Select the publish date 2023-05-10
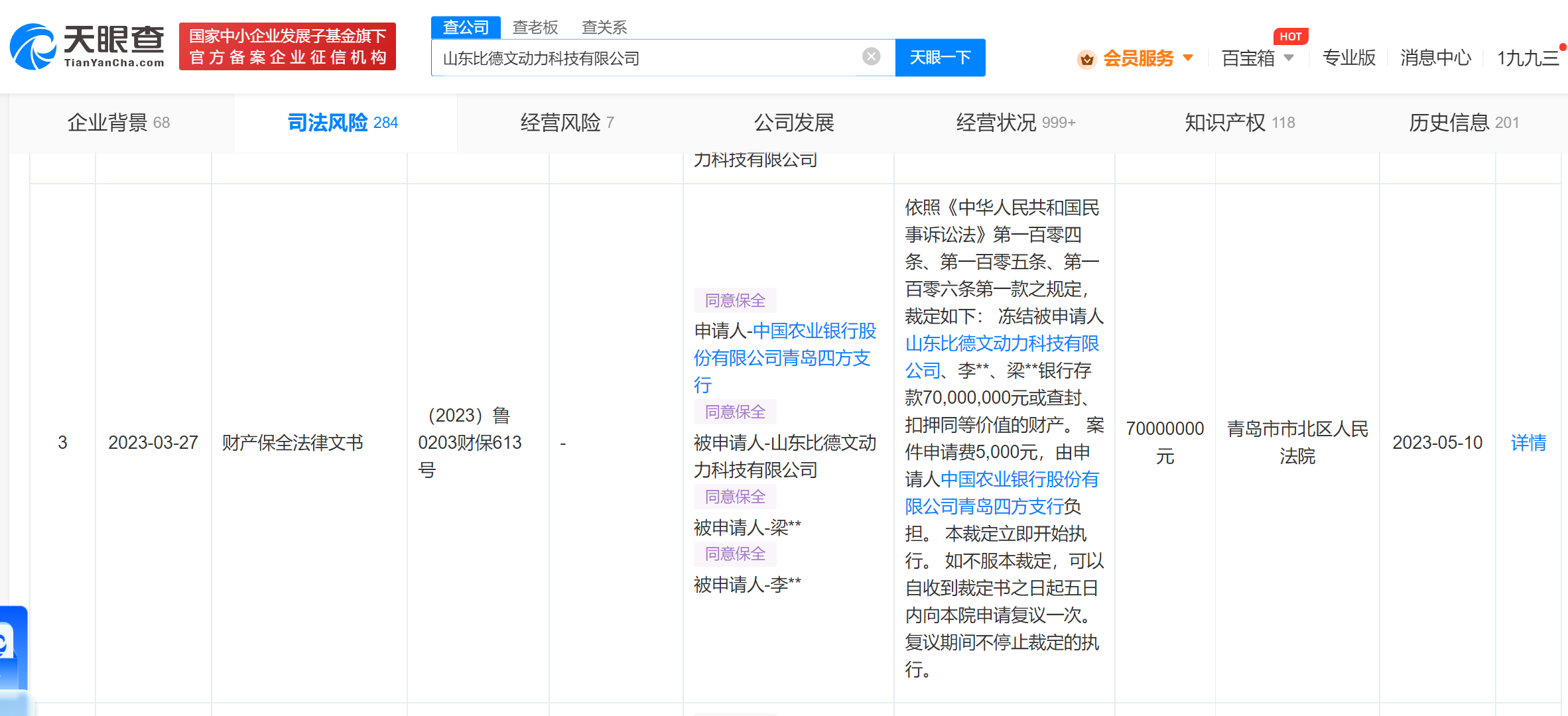 pos(1437,442)
